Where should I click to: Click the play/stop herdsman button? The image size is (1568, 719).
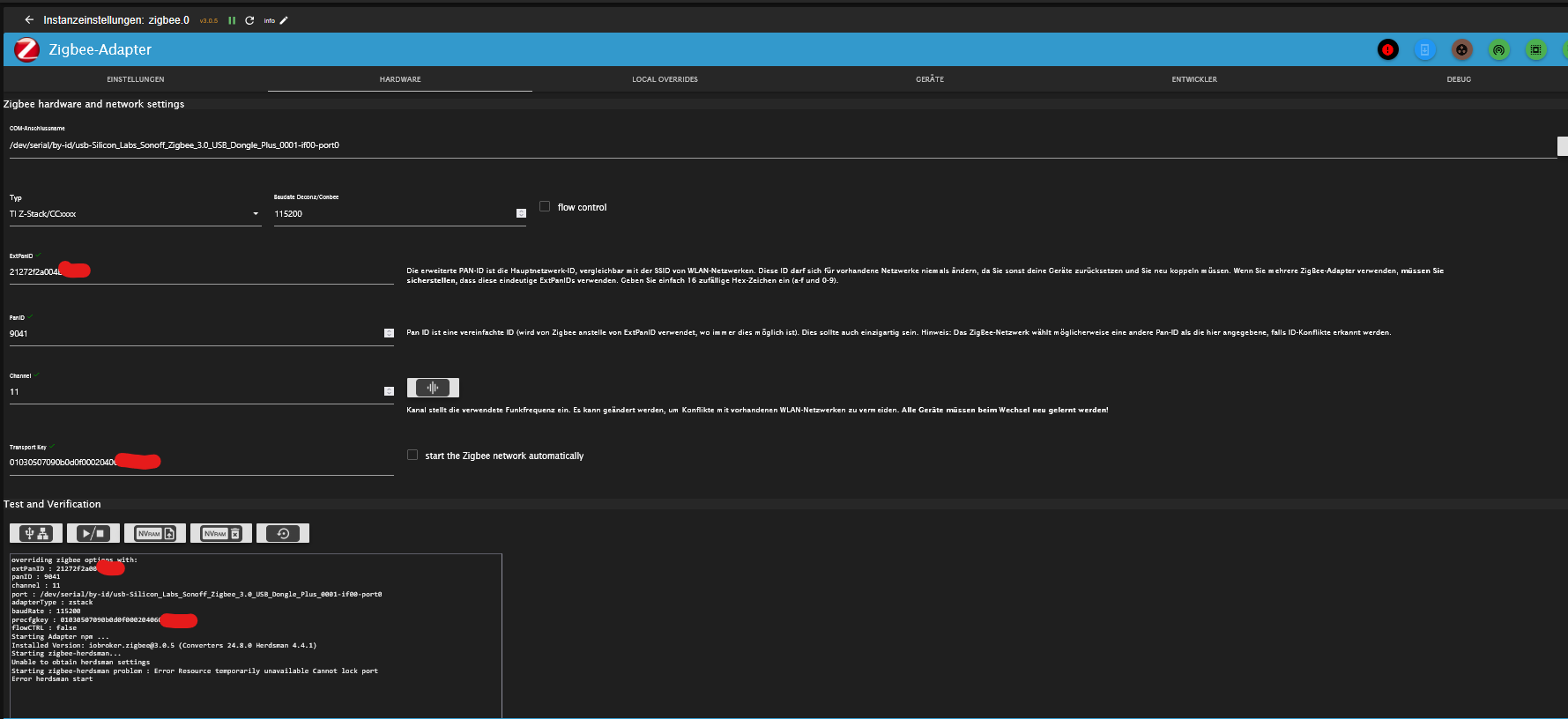[93, 533]
